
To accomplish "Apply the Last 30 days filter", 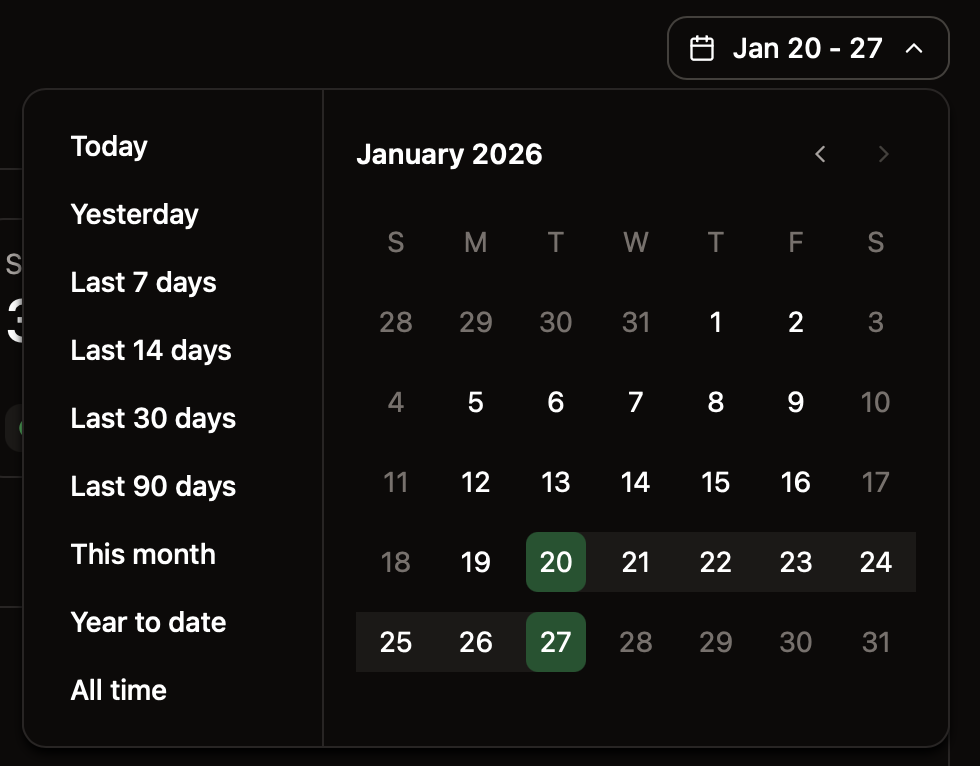I will coord(153,418).
